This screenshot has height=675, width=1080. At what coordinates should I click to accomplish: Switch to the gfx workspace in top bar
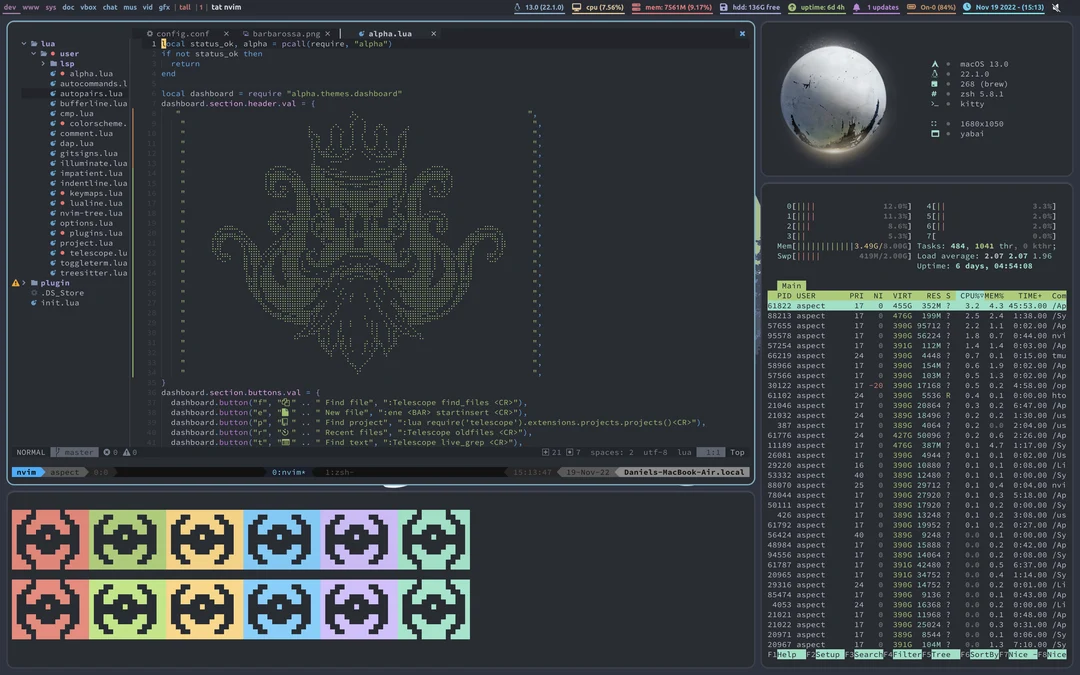[164, 8]
